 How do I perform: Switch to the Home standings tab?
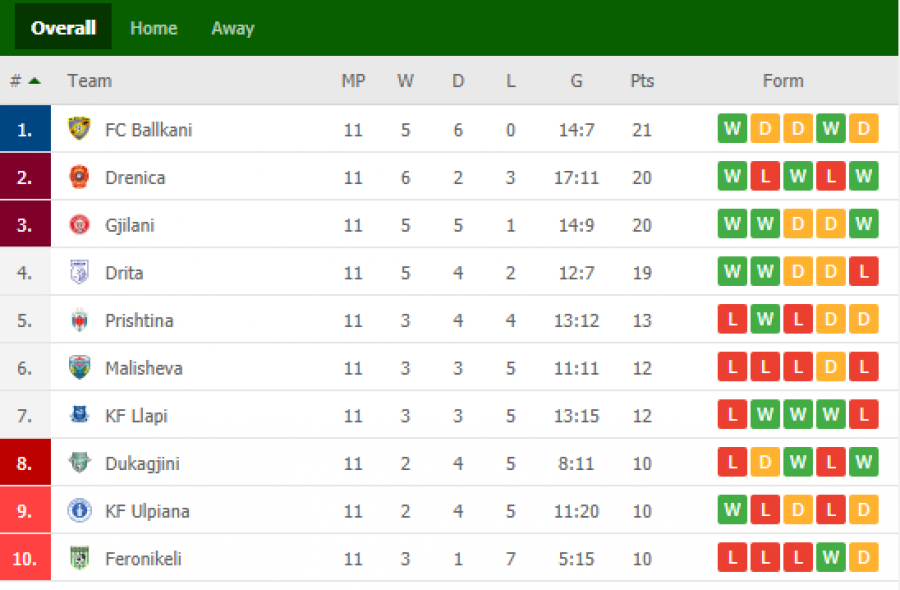coord(154,28)
